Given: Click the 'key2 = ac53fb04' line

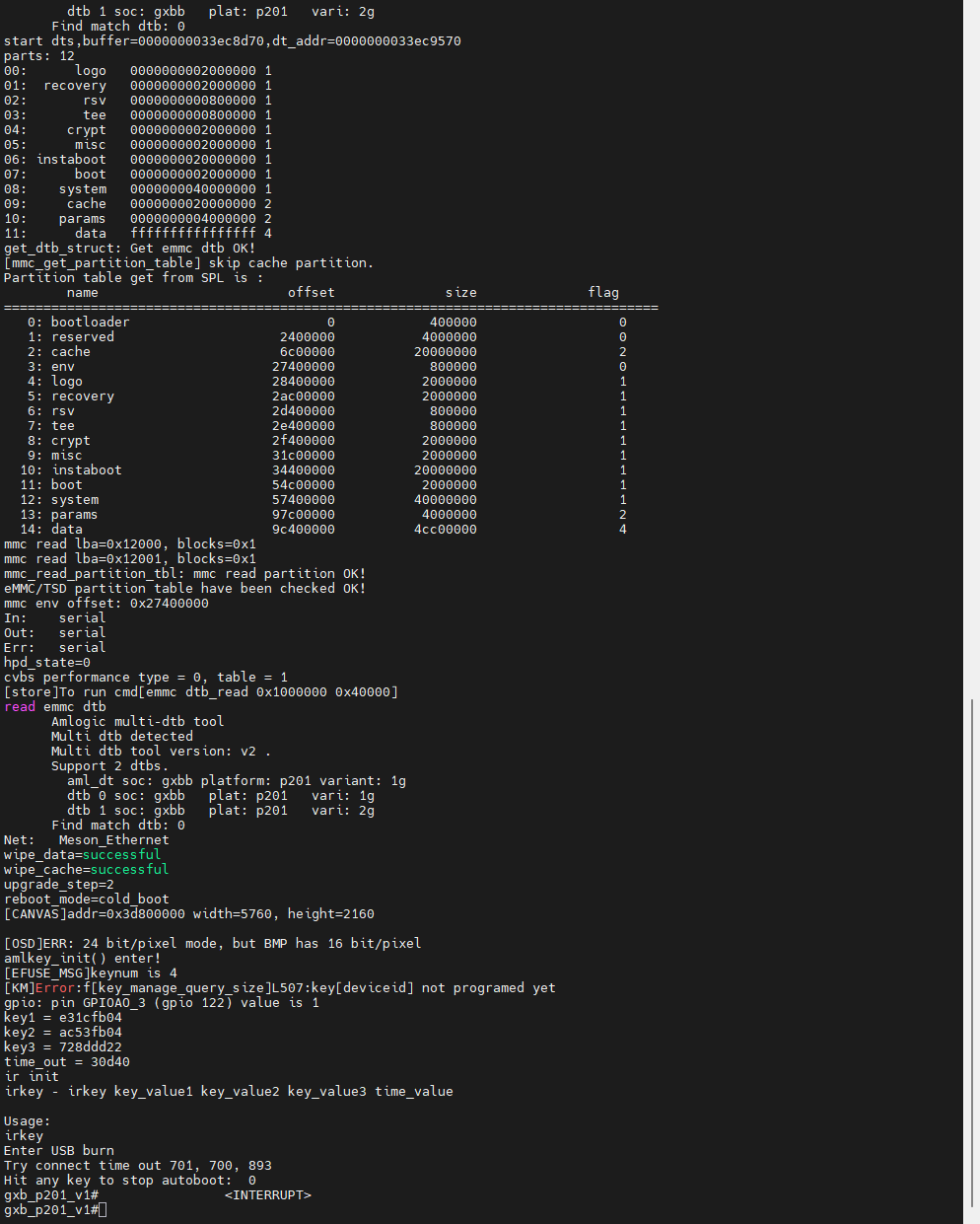Looking at the screenshot, I should pyautogui.click(x=63, y=1033).
